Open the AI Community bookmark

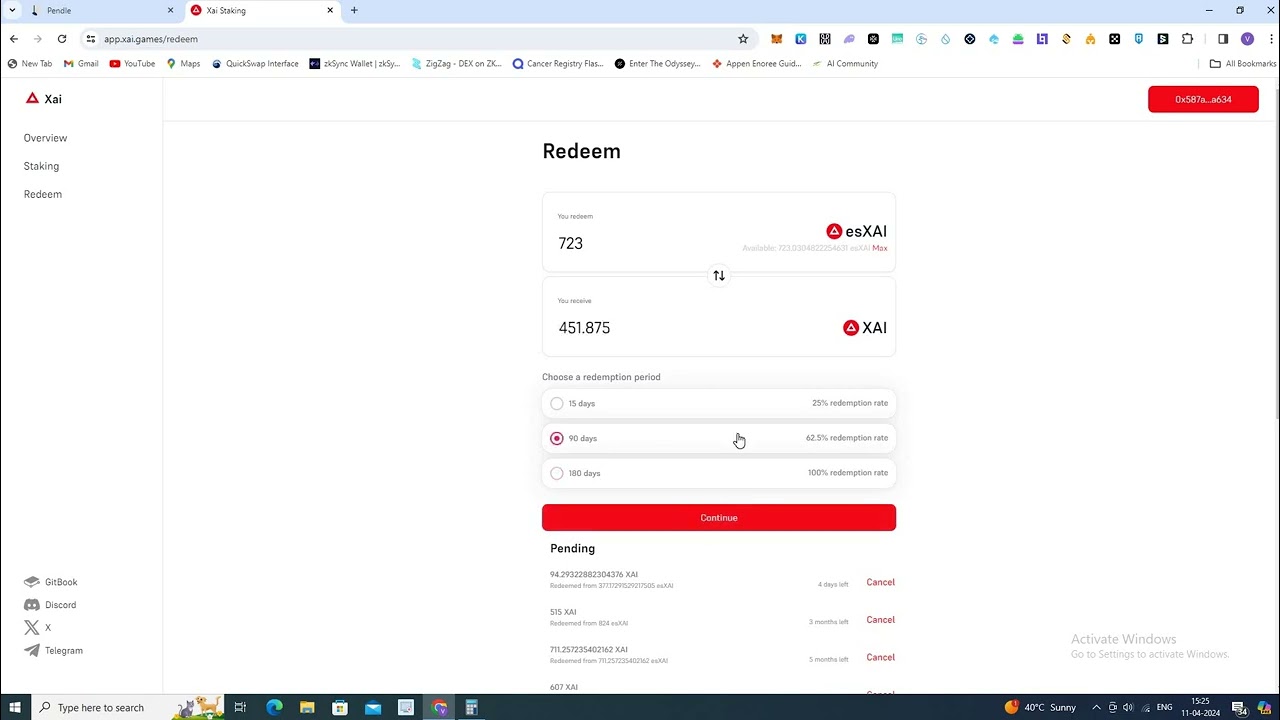[845, 64]
